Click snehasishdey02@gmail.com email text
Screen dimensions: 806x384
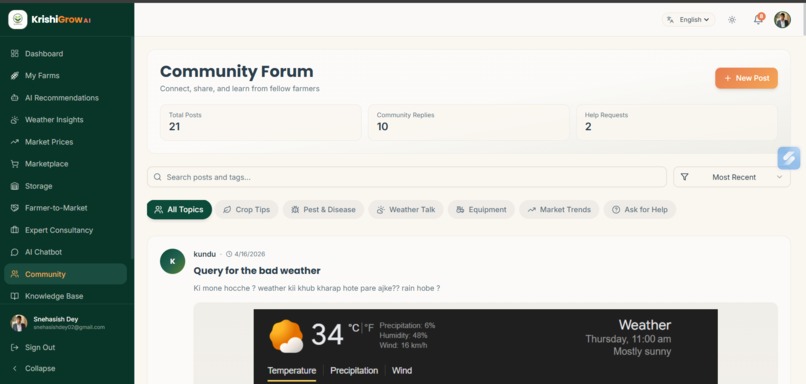[69, 327]
